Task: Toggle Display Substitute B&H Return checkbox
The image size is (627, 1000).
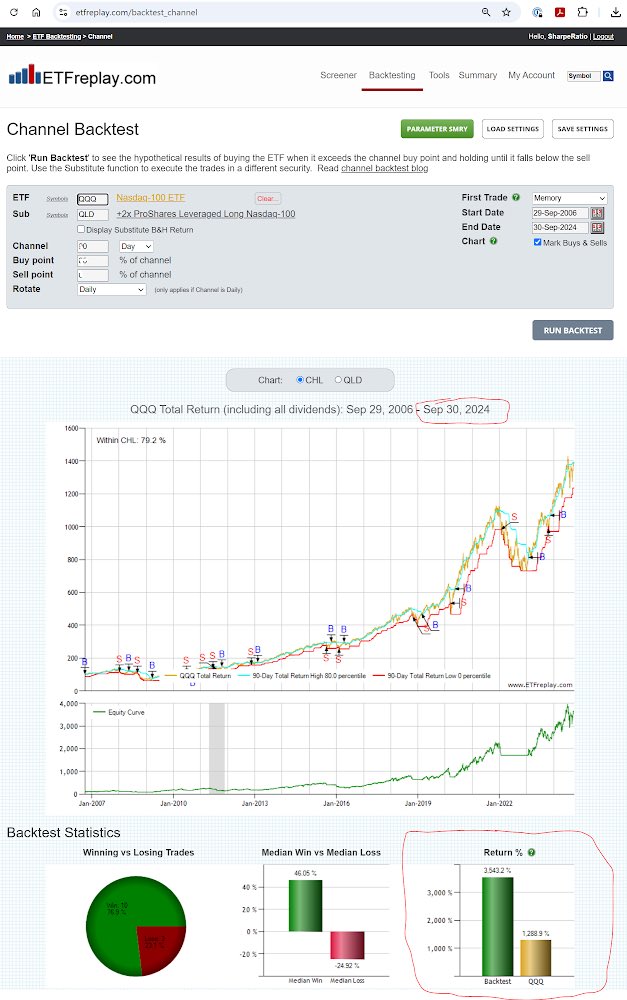Action: [81, 229]
